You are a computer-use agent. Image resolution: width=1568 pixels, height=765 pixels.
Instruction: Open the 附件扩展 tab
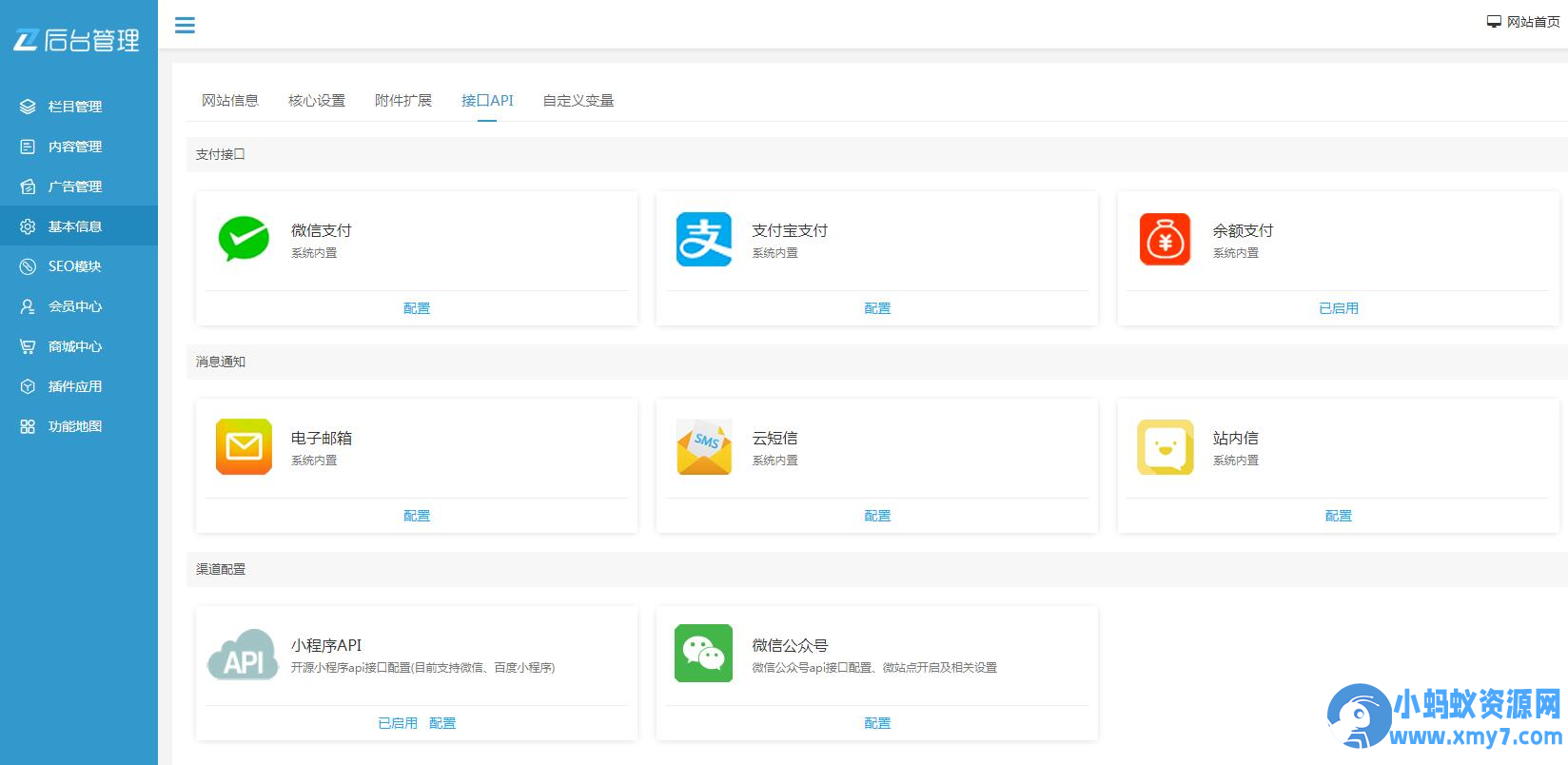(x=403, y=101)
